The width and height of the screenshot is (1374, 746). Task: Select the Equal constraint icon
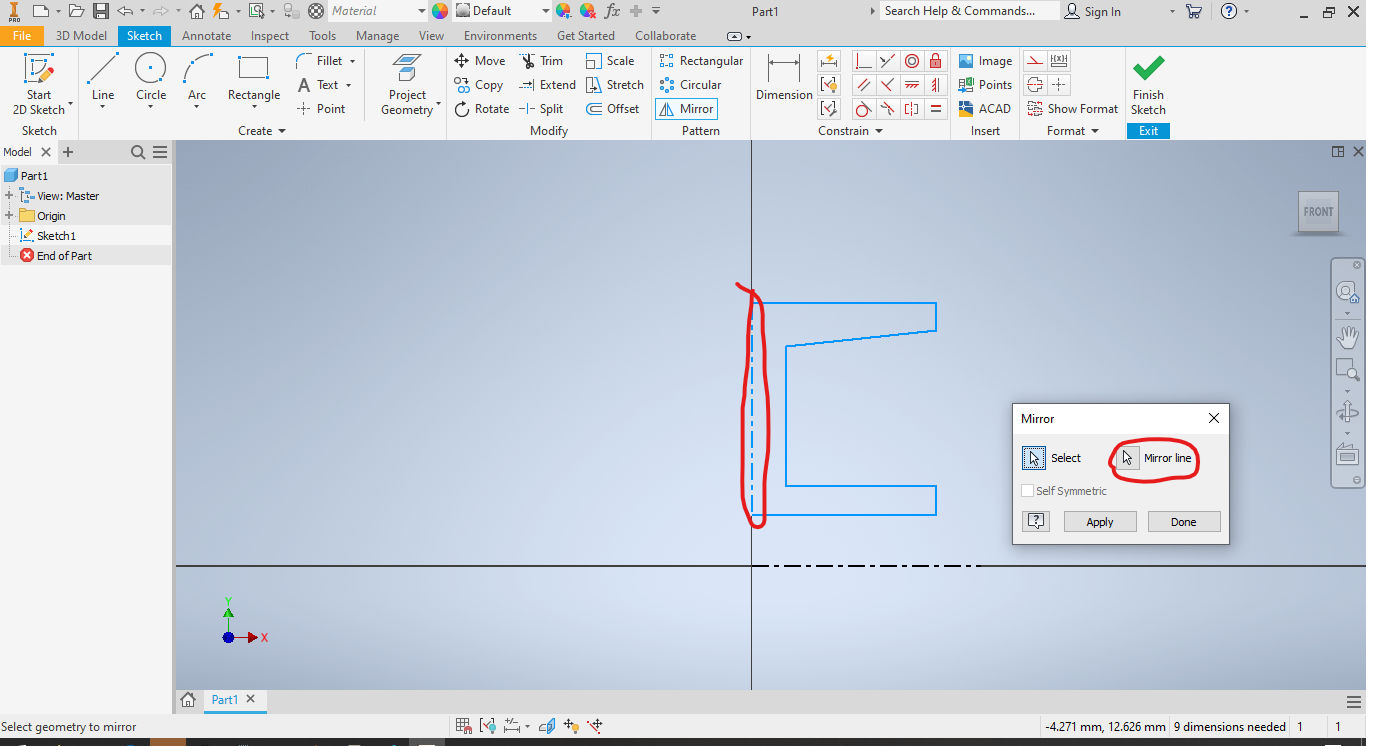935,109
